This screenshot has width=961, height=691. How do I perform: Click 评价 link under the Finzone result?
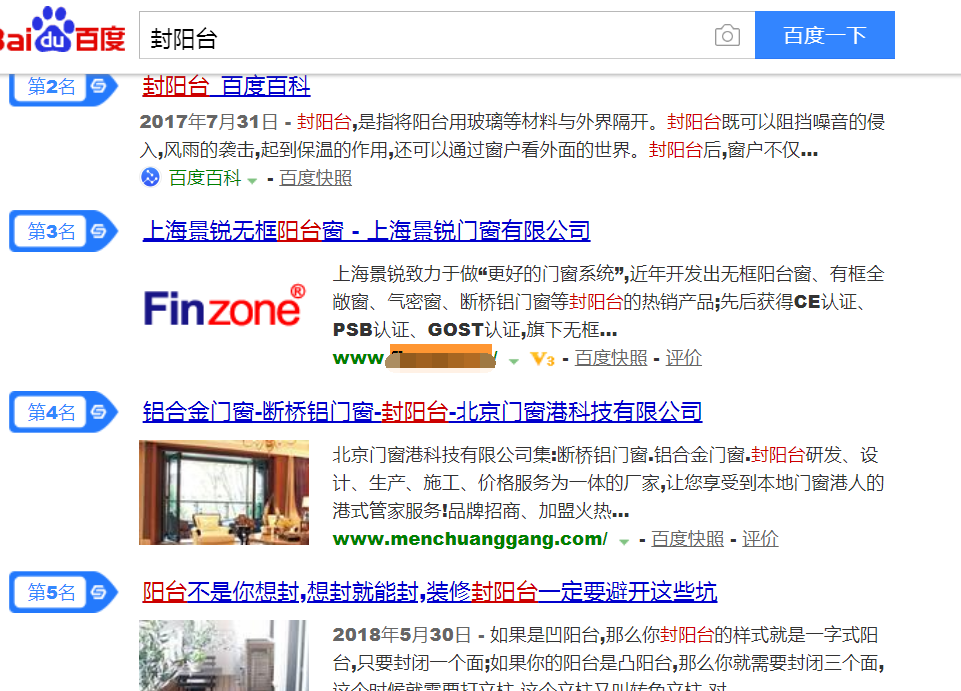tap(683, 357)
